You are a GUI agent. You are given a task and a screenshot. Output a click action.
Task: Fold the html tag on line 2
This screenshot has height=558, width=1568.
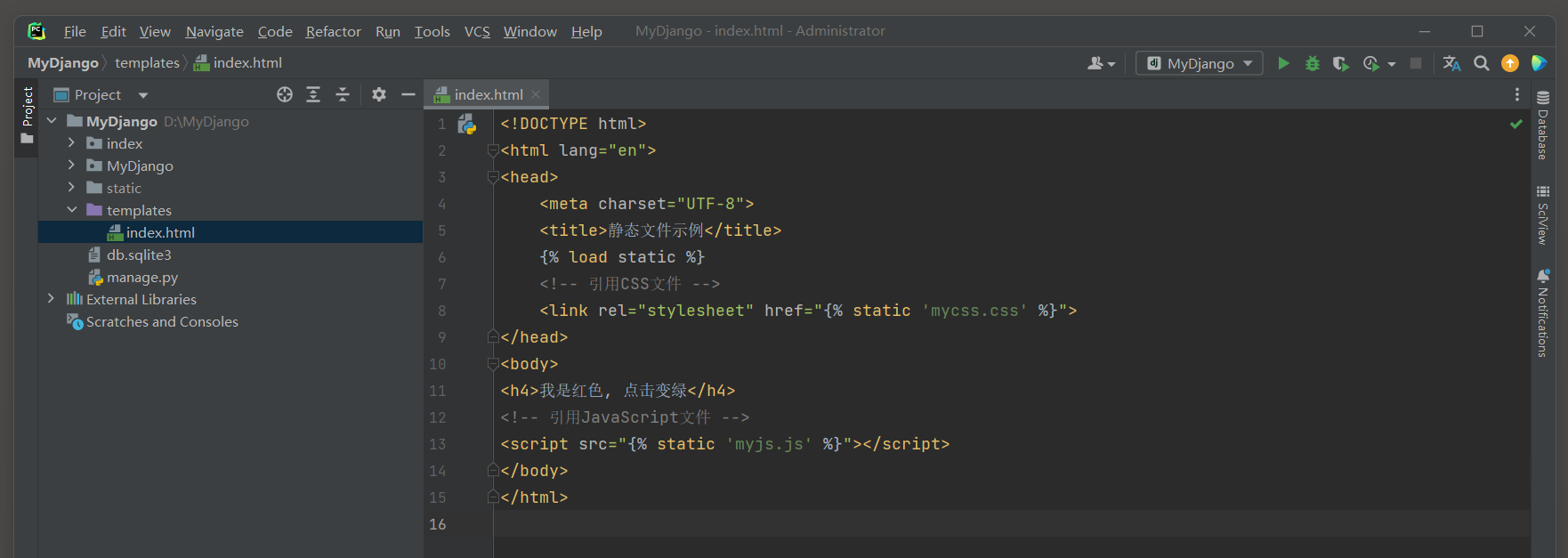click(x=493, y=150)
